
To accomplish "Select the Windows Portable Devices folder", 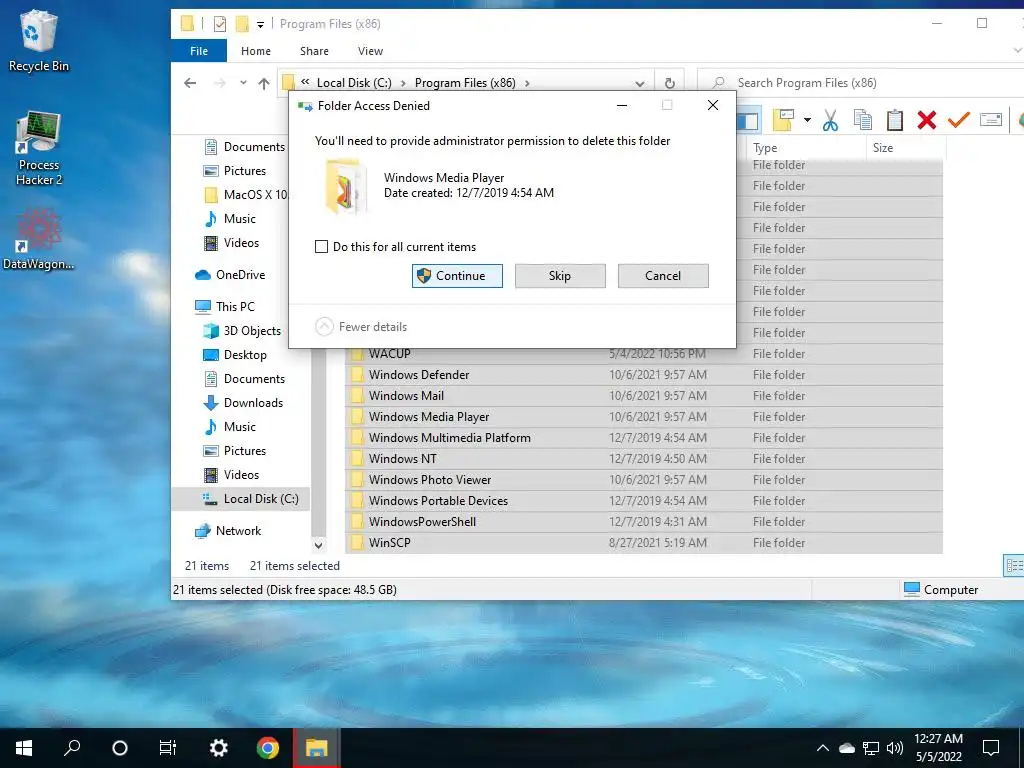I will (643, 500).
